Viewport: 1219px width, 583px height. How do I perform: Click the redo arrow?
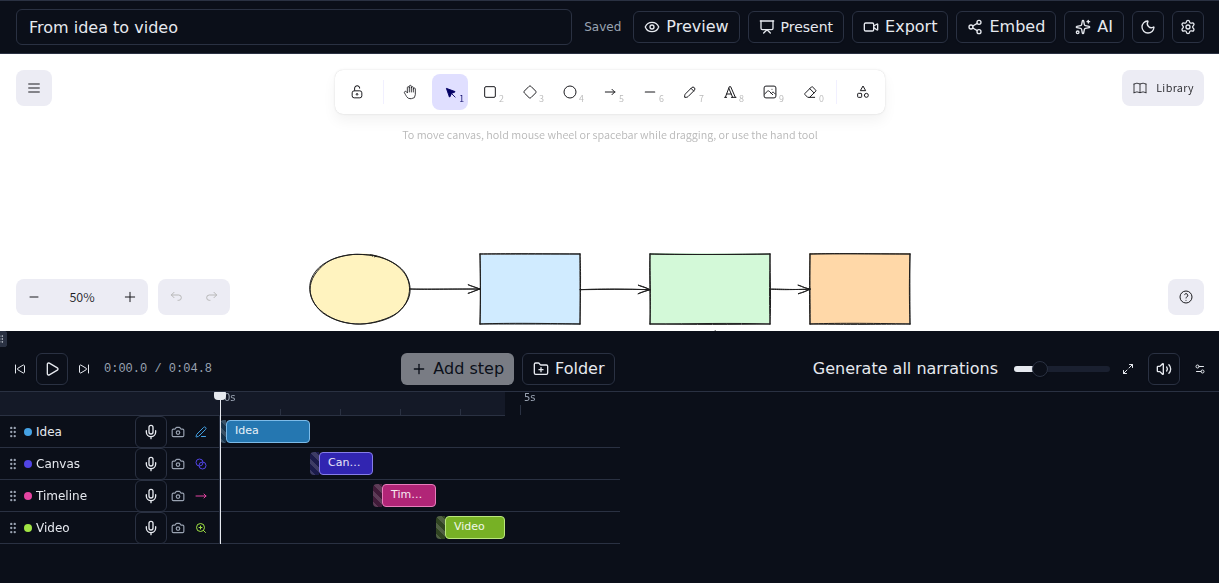click(x=212, y=297)
